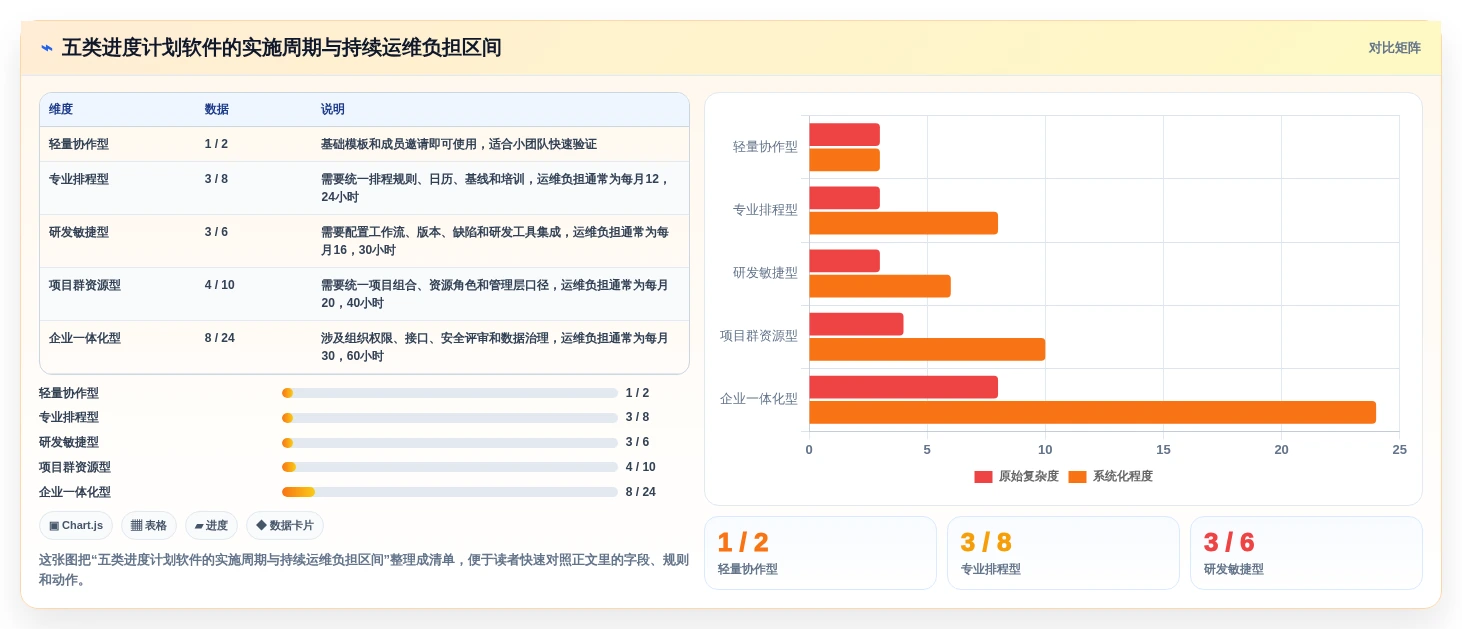Click the 轻量协作型 progress bar

click(450, 393)
